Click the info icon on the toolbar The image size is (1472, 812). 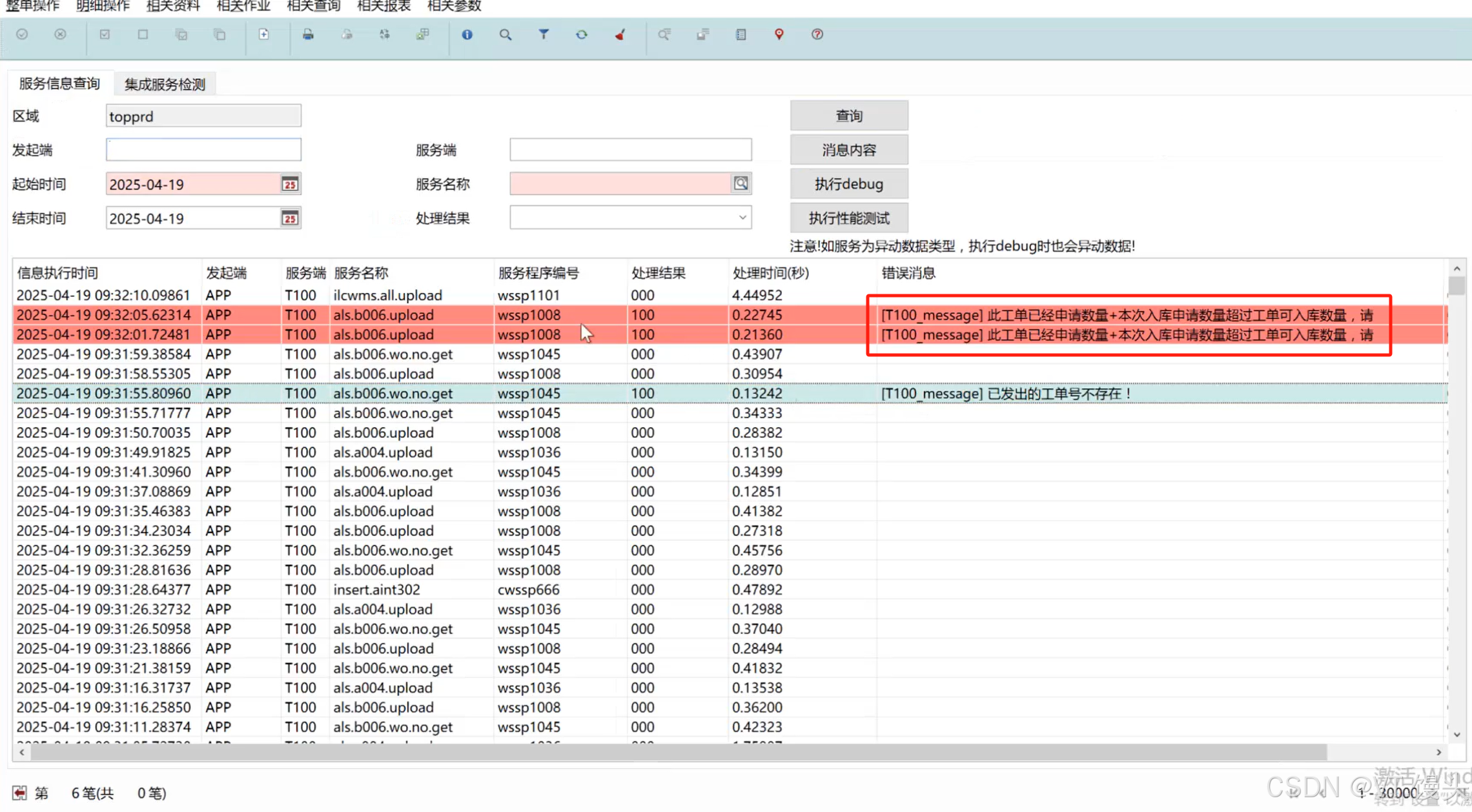(x=467, y=35)
